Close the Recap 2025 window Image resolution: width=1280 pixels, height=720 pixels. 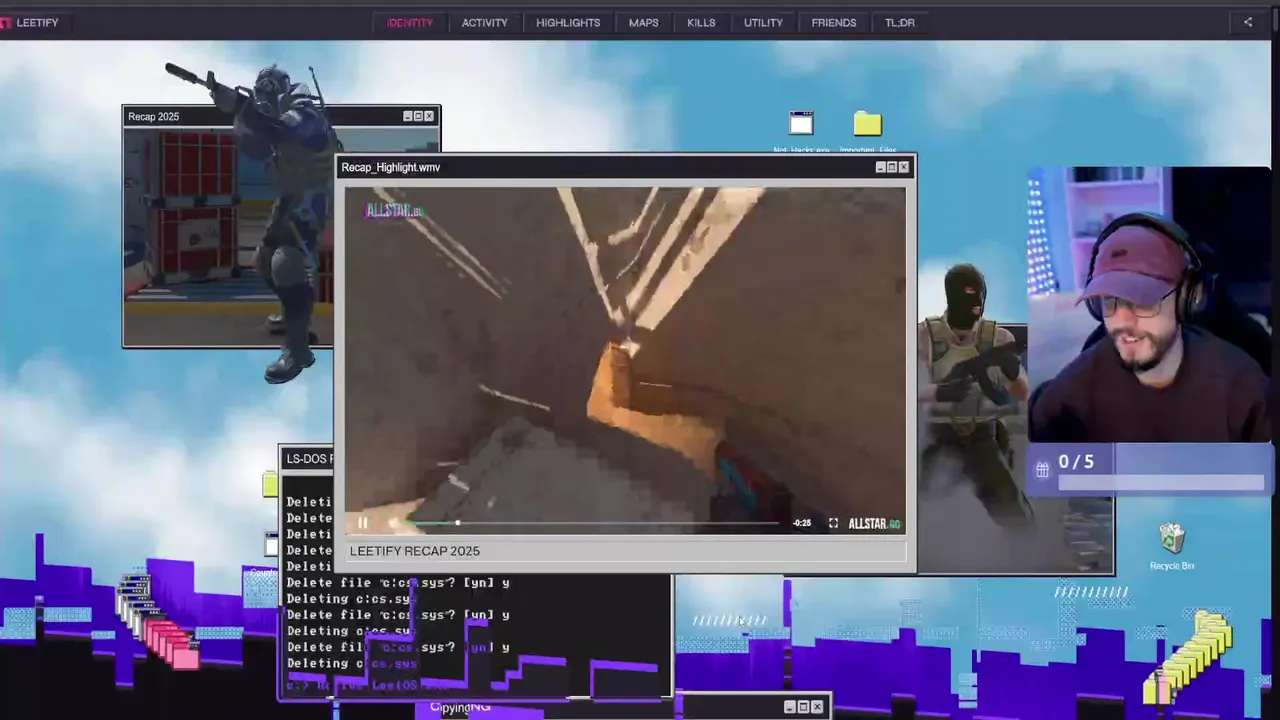(x=429, y=116)
